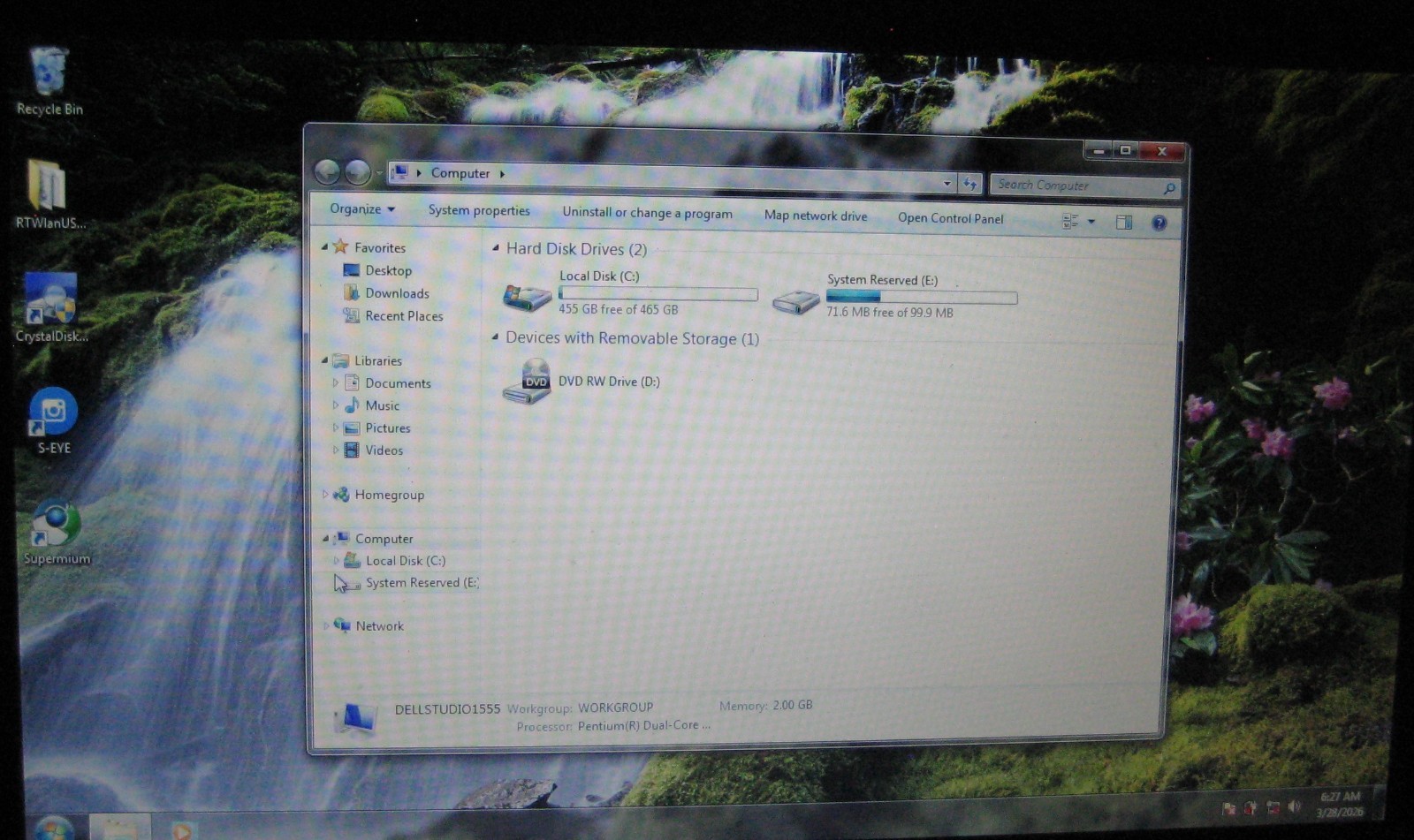Collapse the Computer tree section
Screen dimensions: 1414x840
(x=325, y=538)
